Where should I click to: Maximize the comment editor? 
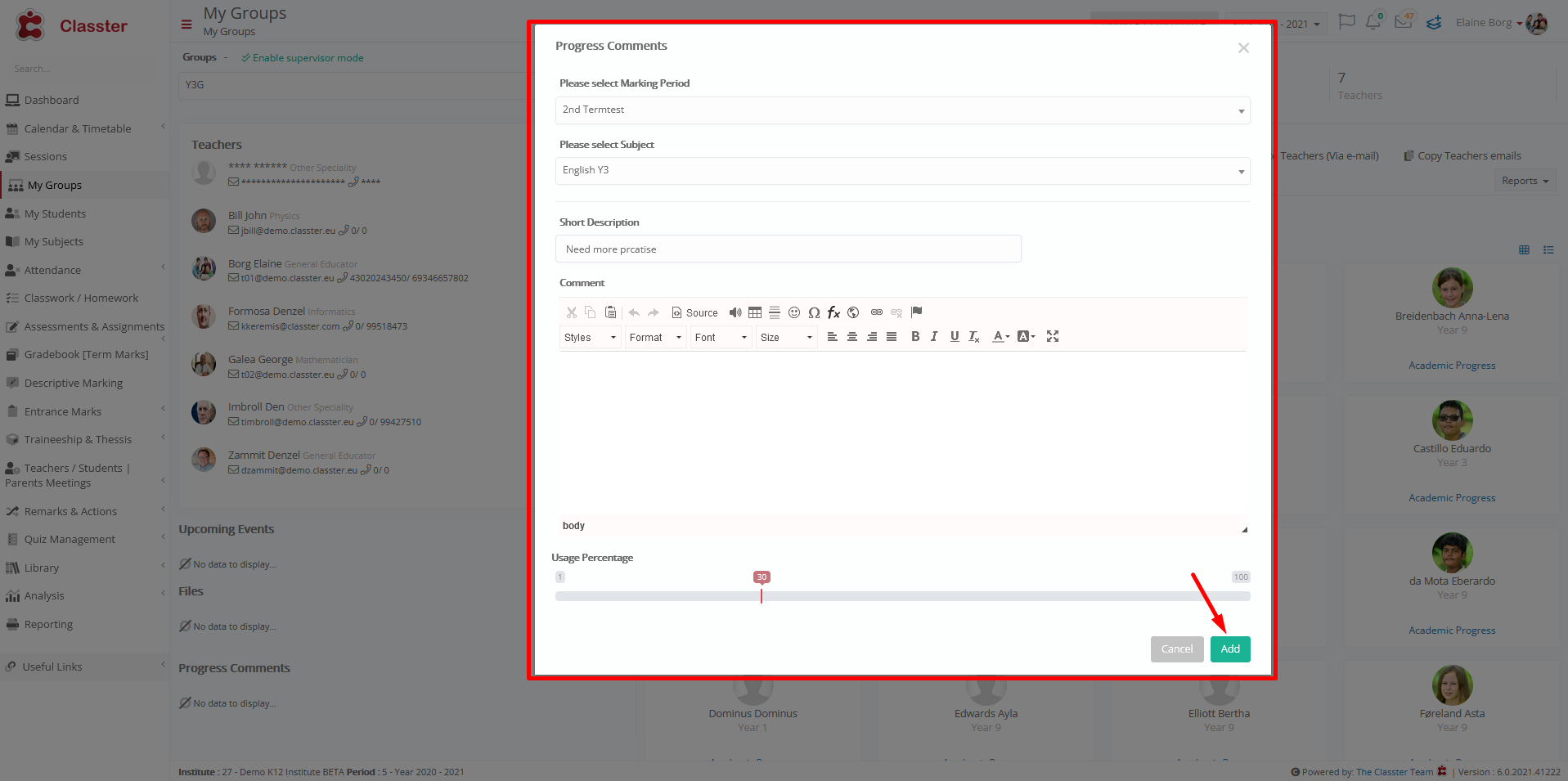(x=1053, y=336)
